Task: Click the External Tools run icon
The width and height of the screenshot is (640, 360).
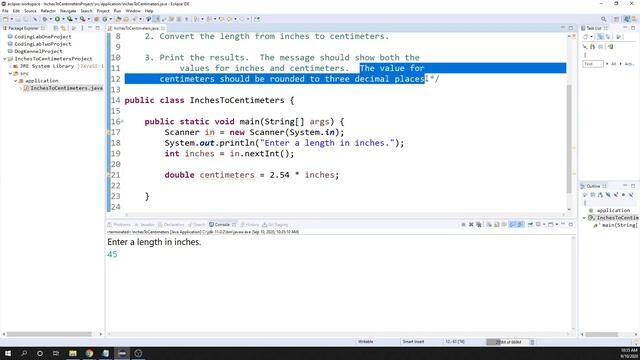Action: click(83, 19)
